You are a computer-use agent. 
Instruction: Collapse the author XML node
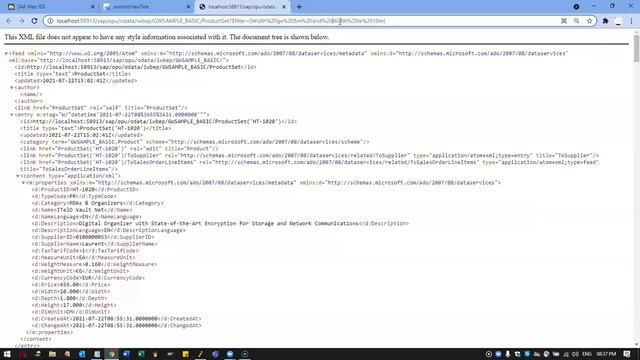[12, 87]
